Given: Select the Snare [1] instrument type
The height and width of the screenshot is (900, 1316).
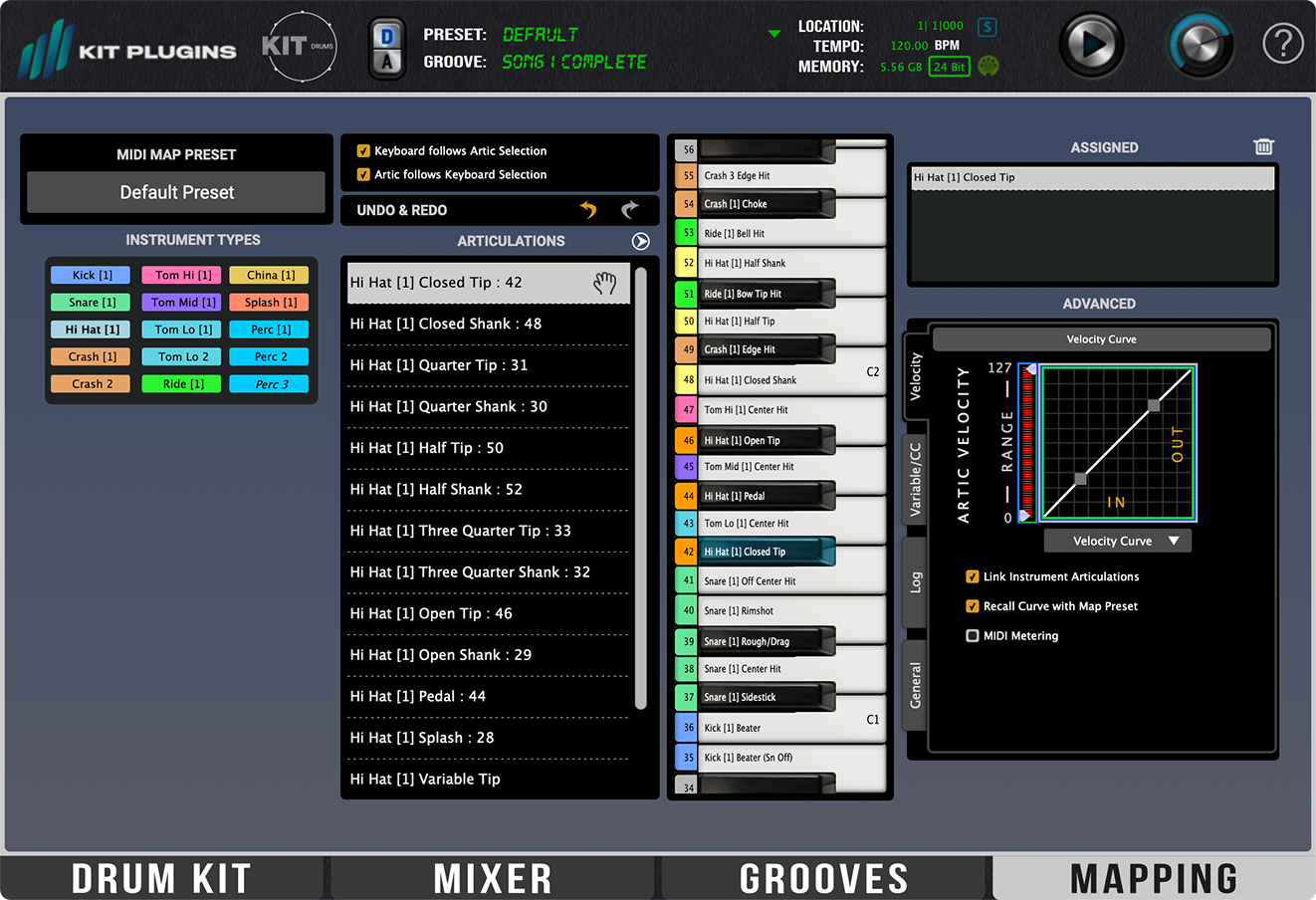Looking at the screenshot, I should point(90,302).
